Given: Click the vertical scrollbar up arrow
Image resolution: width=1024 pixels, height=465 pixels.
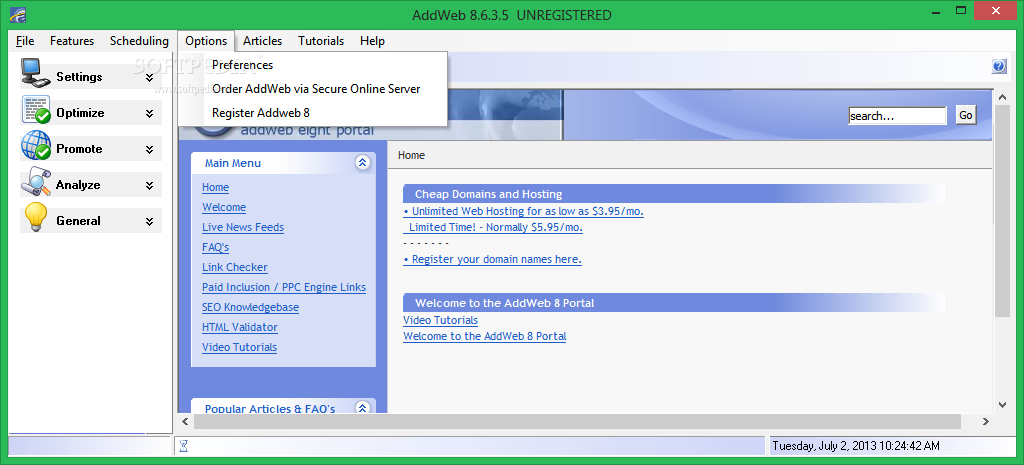Looking at the screenshot, I should tap(1003, 97).
